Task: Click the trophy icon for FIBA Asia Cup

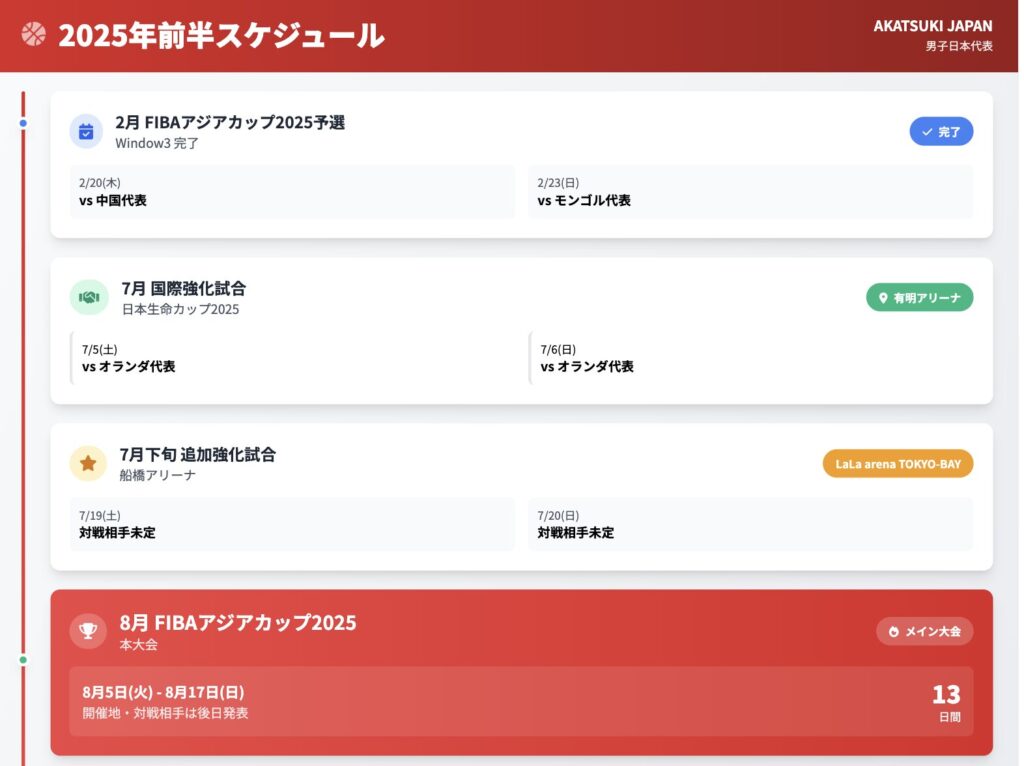Action: [x=88, y=631]
